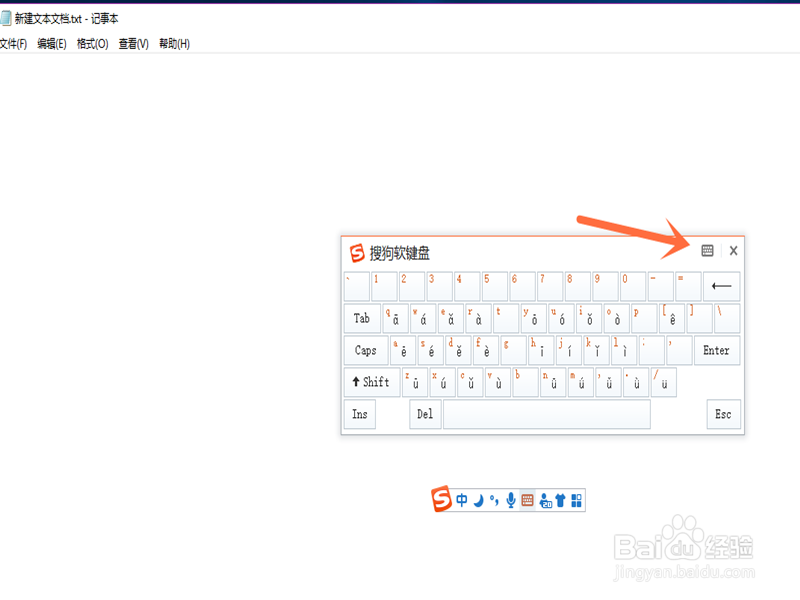
Task: Click the Sogou S logo on input toolbar
Action: point(442,498)
